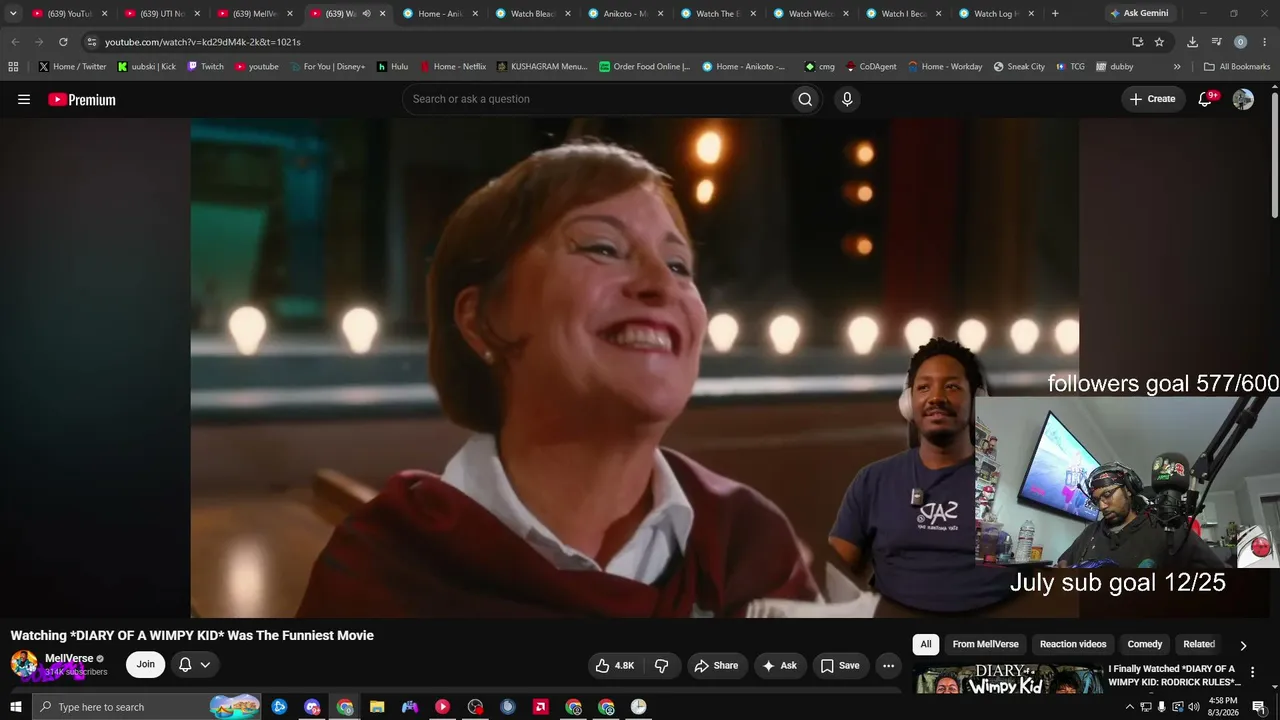This screenshot has width=1280, height=720.
Task: Bookmark this page with the star
Action: tap(1159, 42)
